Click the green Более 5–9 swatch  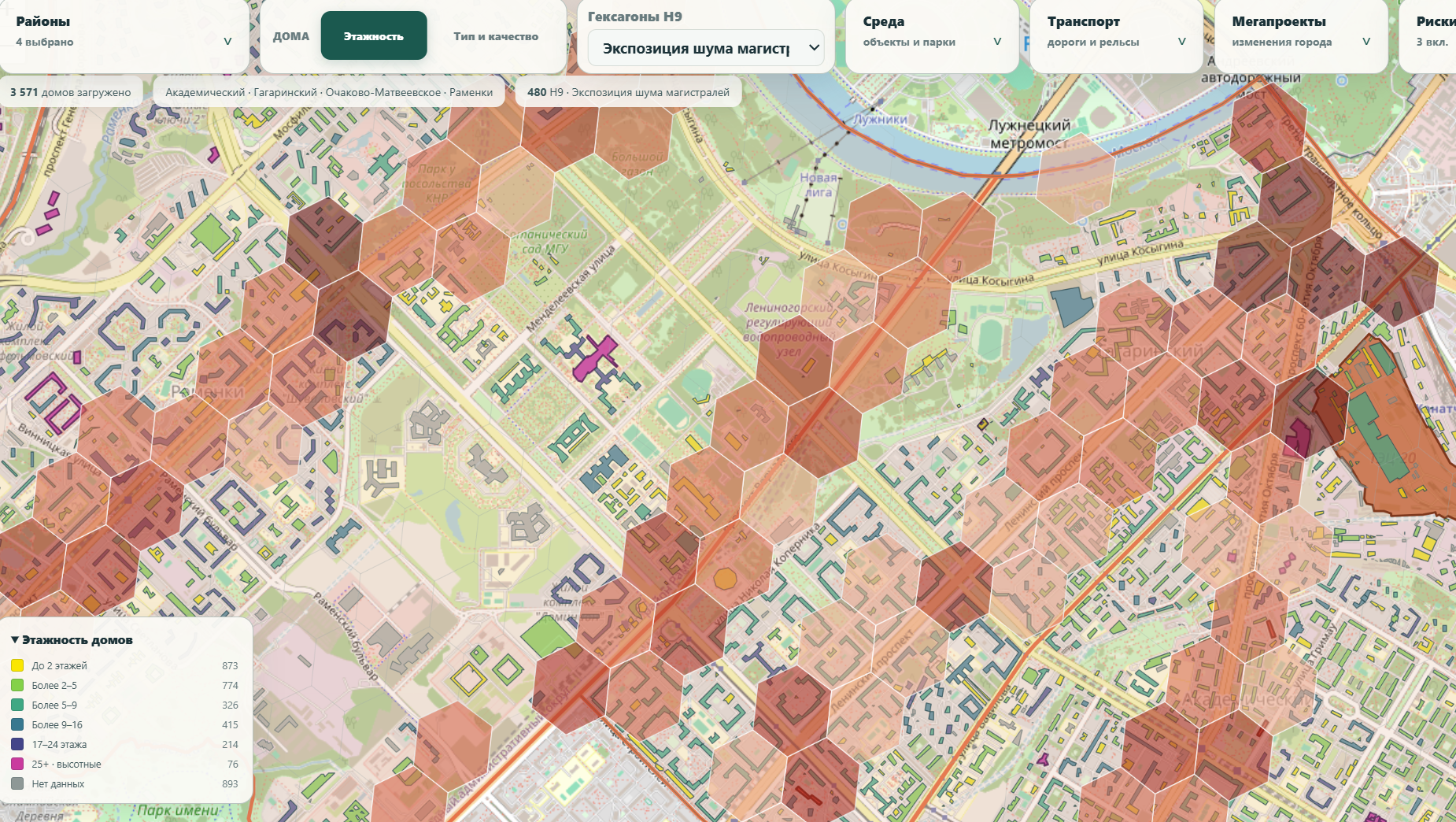point(17,705)
